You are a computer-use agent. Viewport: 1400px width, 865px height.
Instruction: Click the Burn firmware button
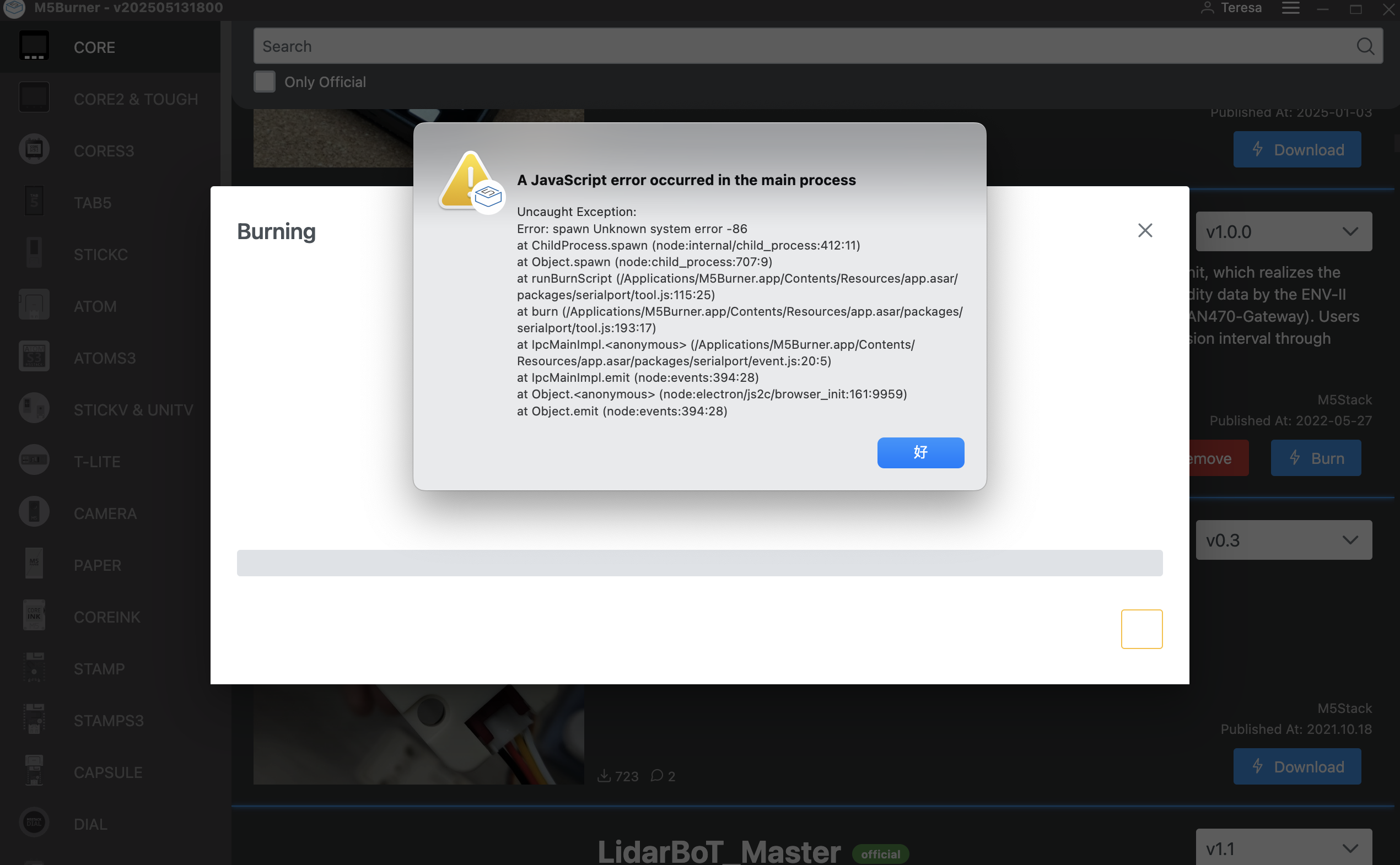click(x=1316, y=458)
